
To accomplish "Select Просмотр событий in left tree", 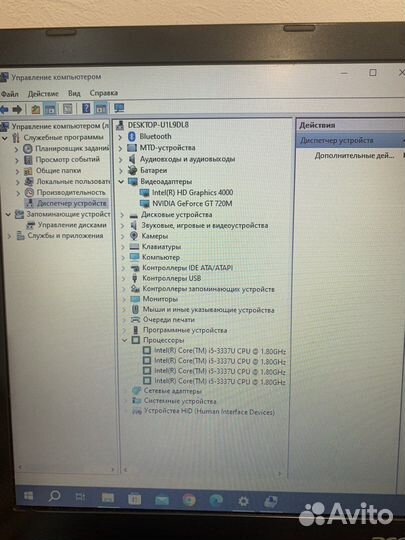I will pyautogui.click(x=68, y=159).
